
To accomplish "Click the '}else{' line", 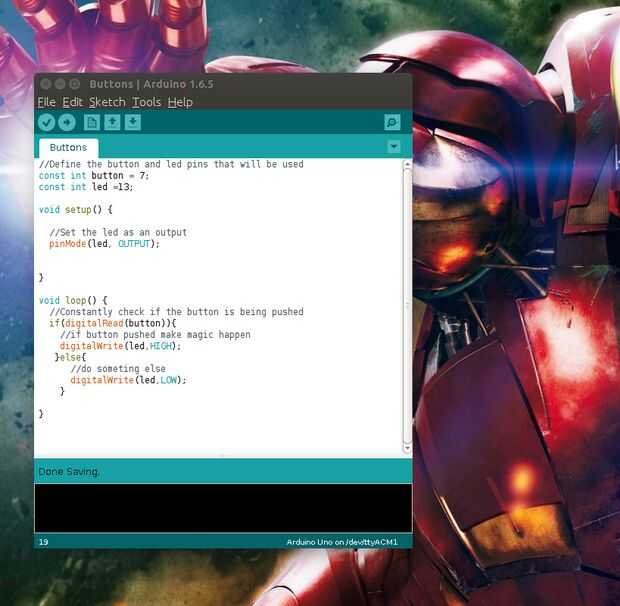I will (x=70, y=357).
